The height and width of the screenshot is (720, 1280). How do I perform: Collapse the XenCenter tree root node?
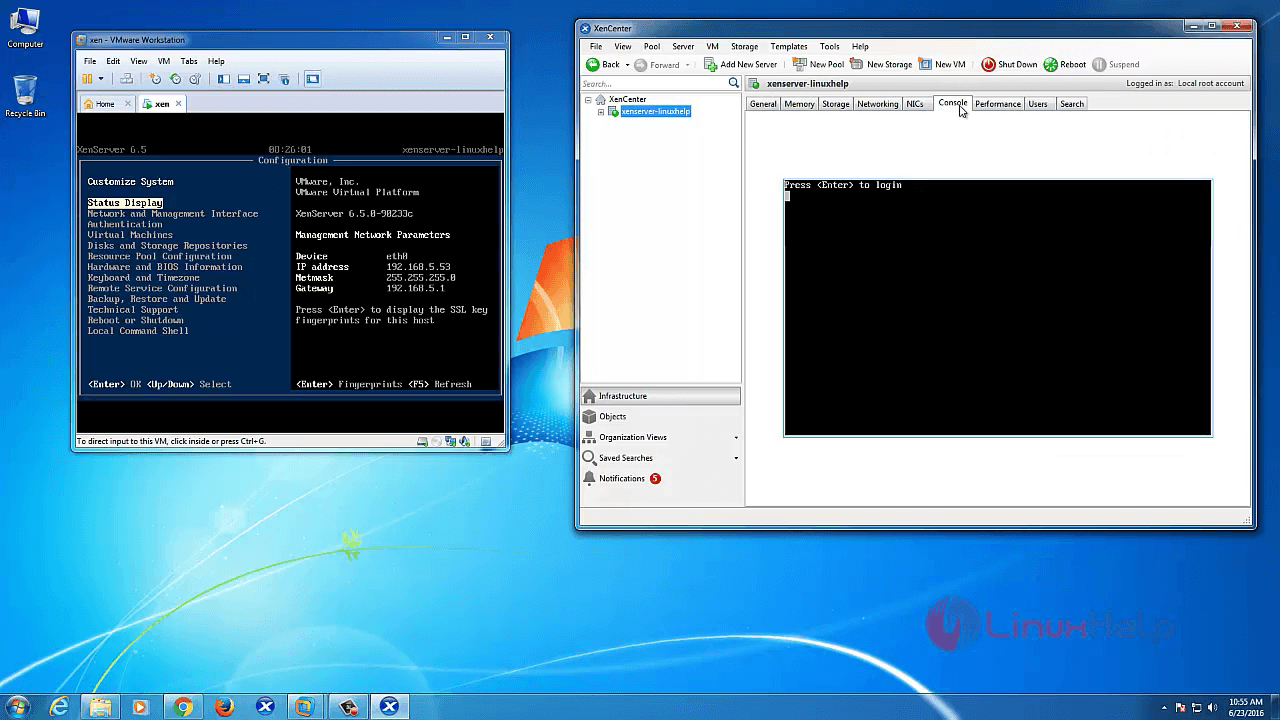click(588, 99)
